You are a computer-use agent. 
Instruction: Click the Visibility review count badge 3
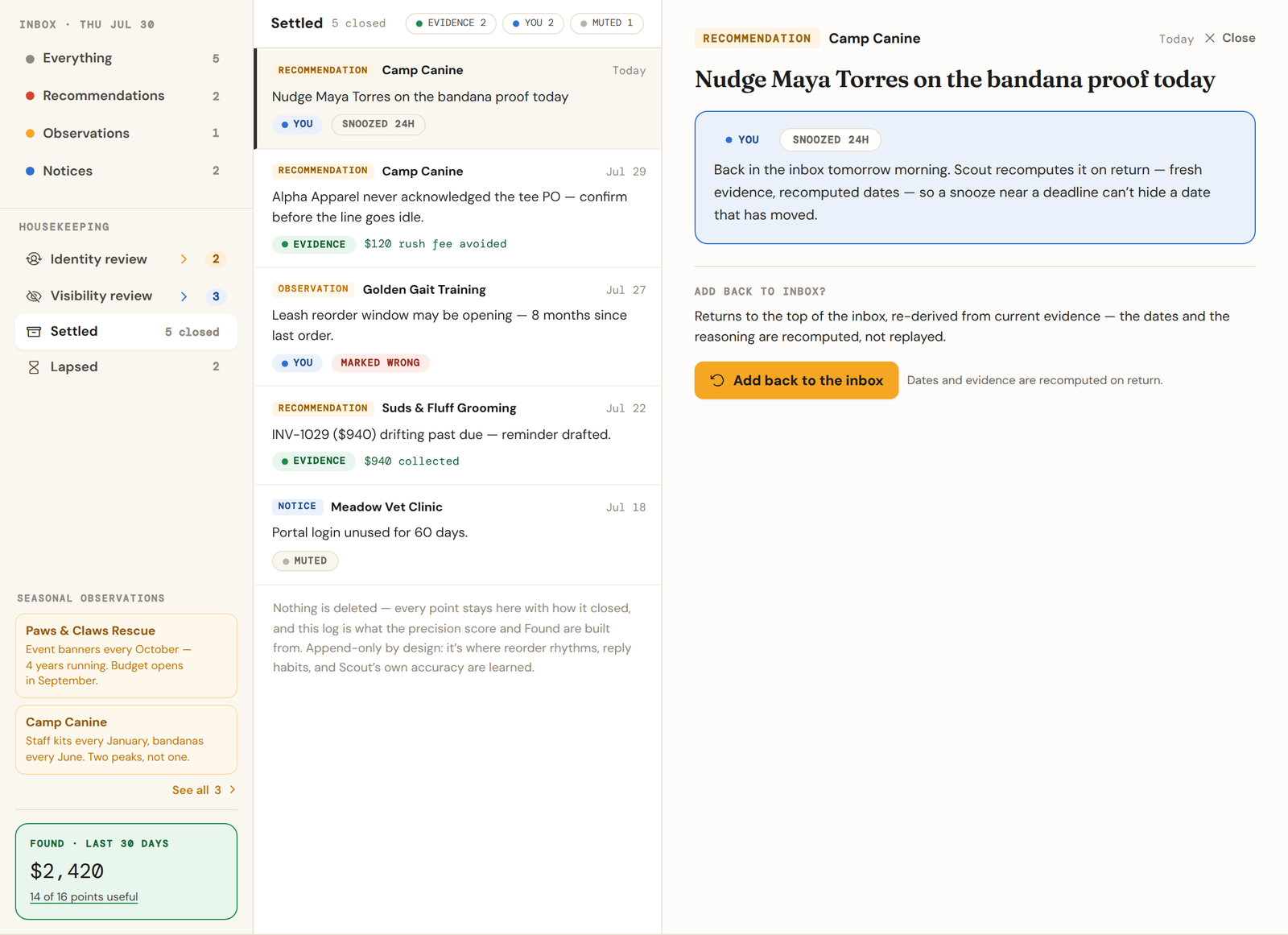[216, 296]
